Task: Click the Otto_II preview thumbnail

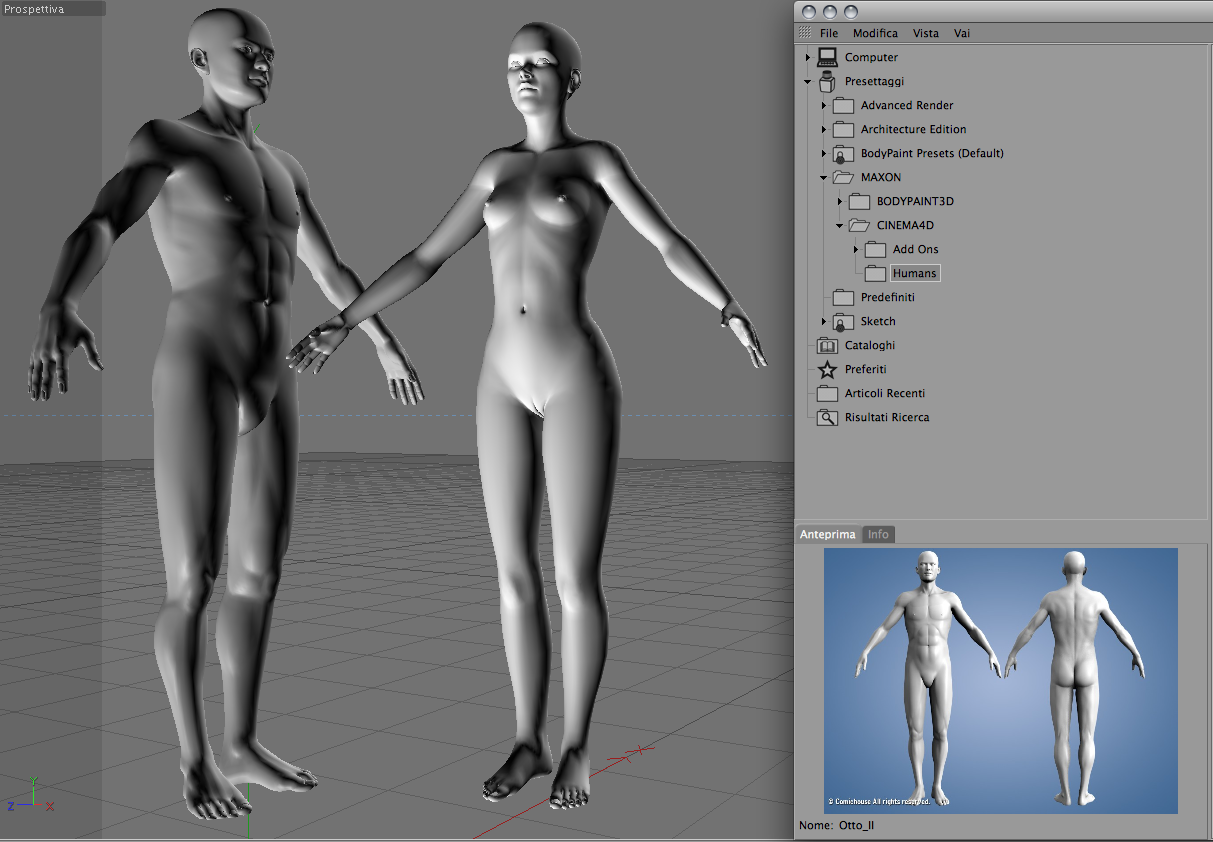Action: click(1001, 680)
